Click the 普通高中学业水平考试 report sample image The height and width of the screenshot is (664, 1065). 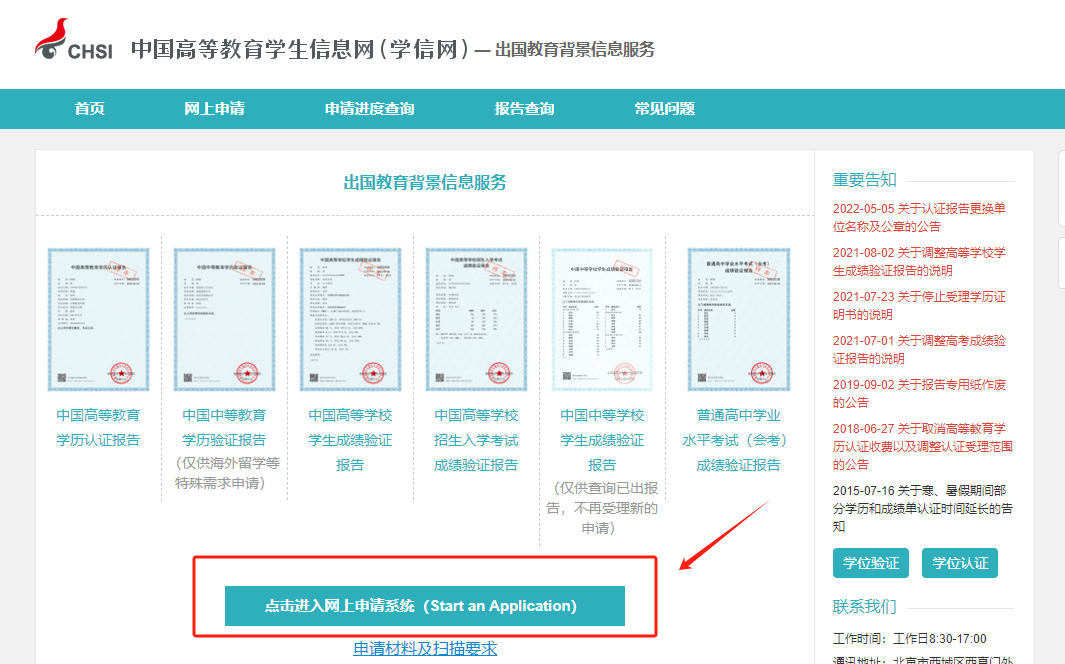coord(739,320)
